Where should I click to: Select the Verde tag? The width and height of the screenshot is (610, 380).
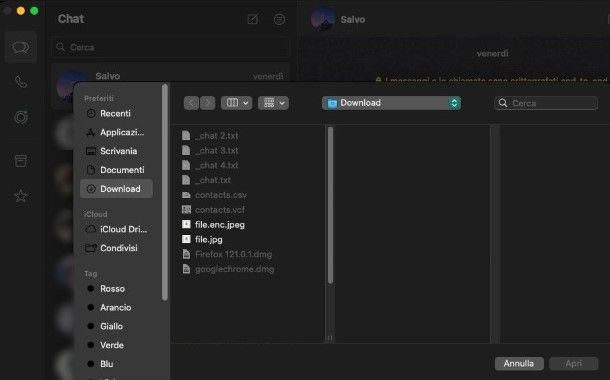pyautogui.click(x=116, y=345)
